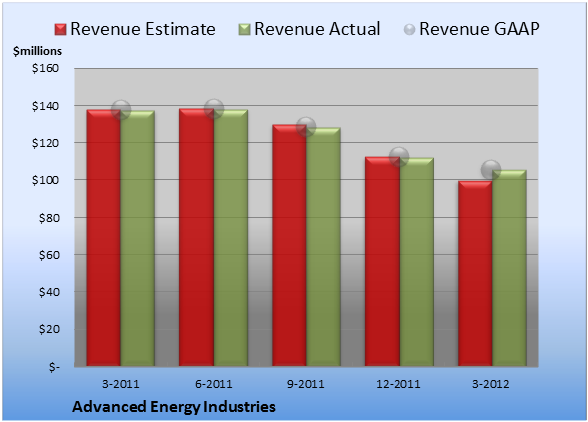Click the green Revenue Actual legend swatch

tap(244, 29)
